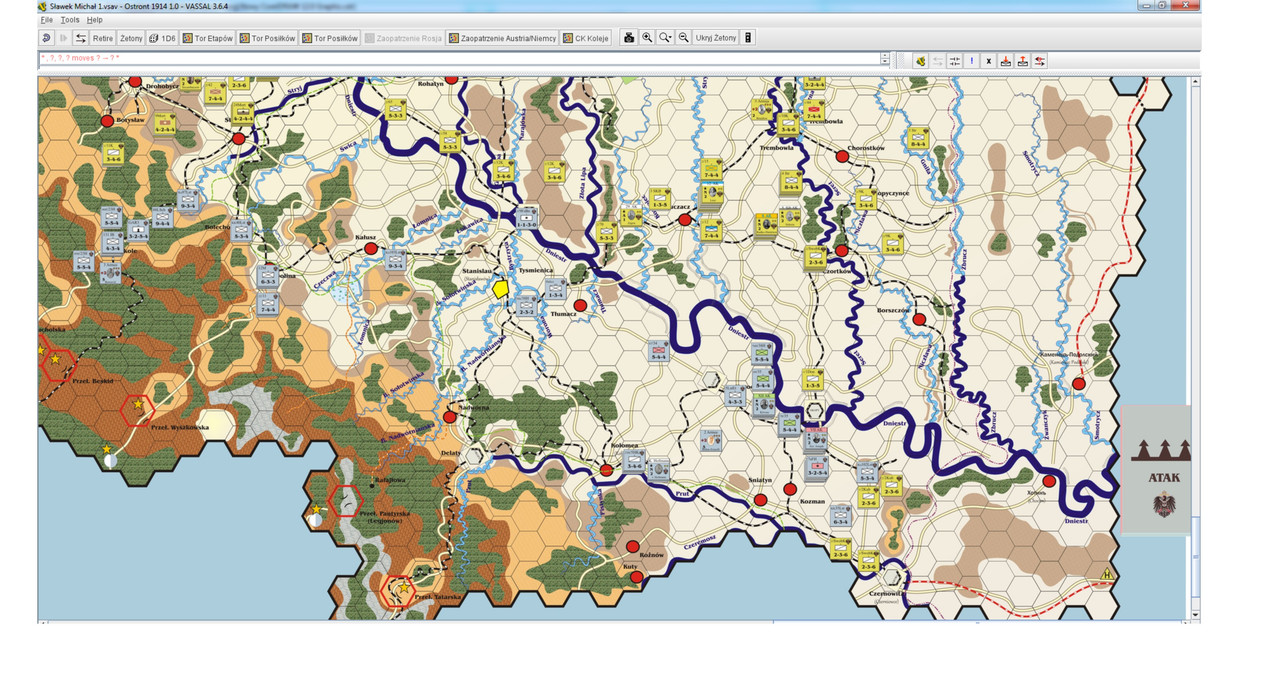Select the yellow pentagon marker near Stanisław
The image size is (1280, 693).
[x=501, y=289]
